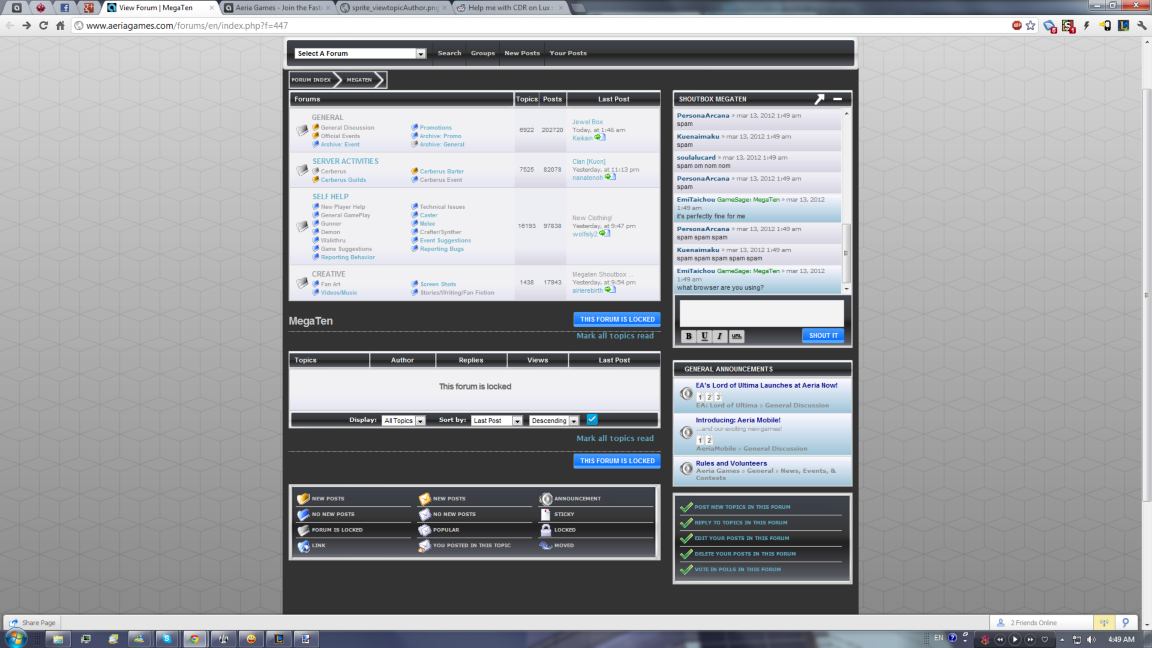Open PersonaArcana's profile from first shout

tap(703, 115)
